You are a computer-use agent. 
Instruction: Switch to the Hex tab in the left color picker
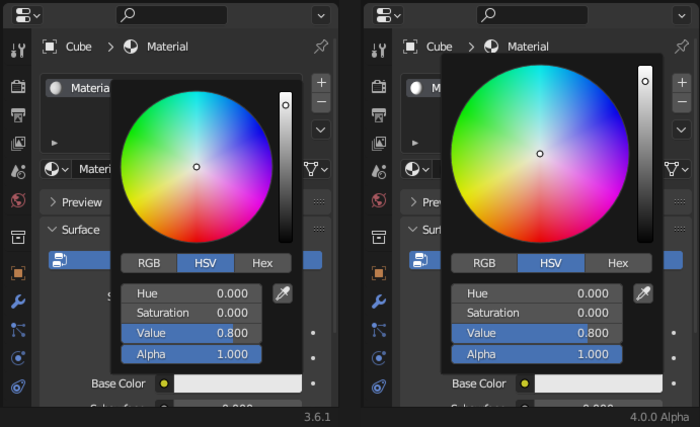[x=262, y=263]
